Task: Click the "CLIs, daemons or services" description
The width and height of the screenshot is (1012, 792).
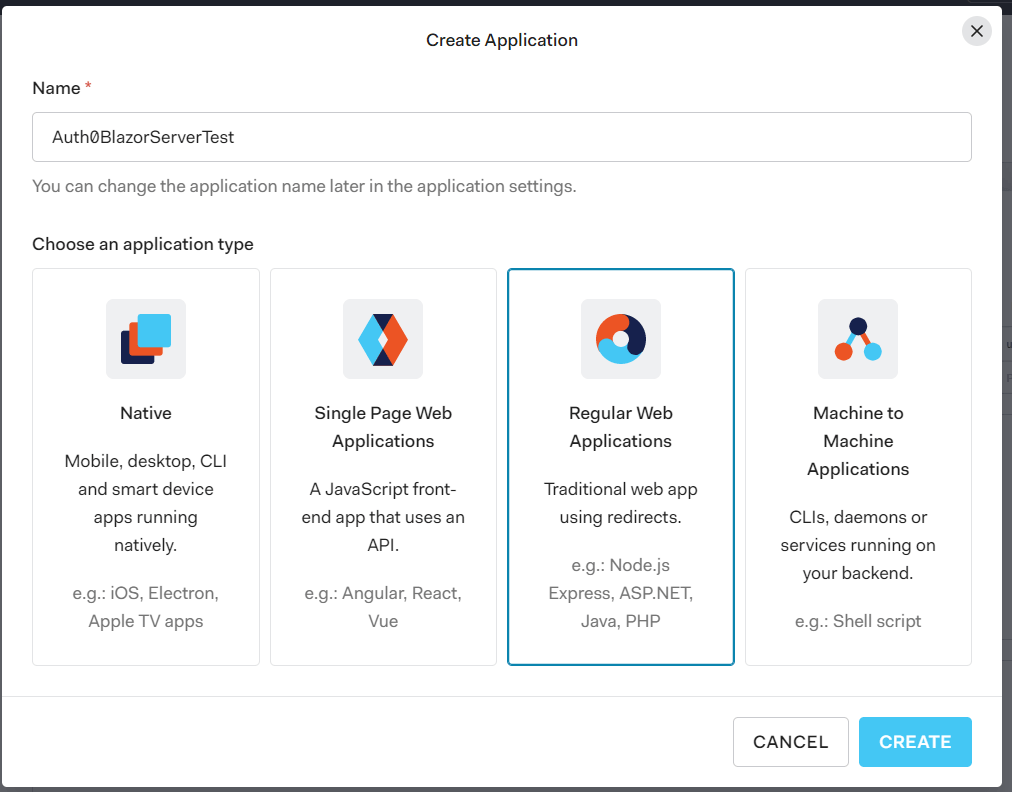Action: (x=858, y=545)
